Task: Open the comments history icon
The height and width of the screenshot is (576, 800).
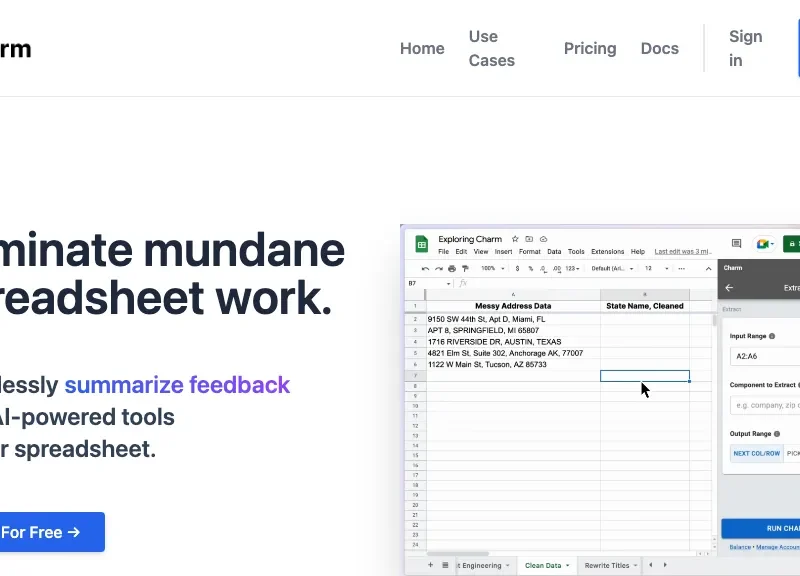Action: coord(737,243)
